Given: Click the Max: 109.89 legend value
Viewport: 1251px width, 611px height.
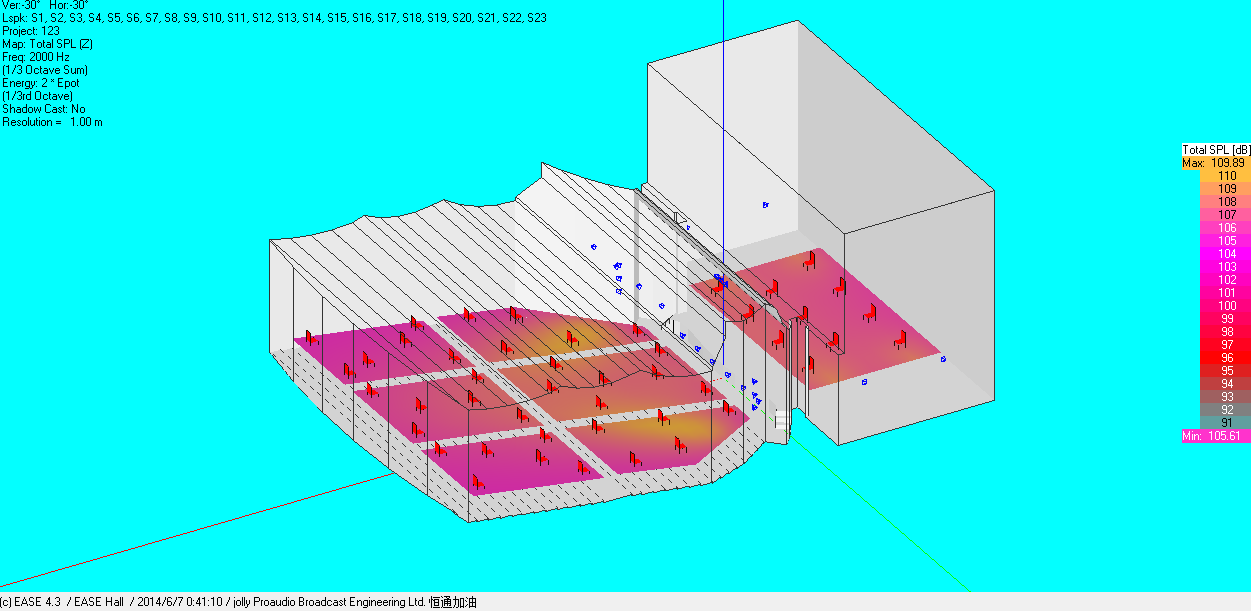Looking at the screenshot, I should pos(1215,162).
